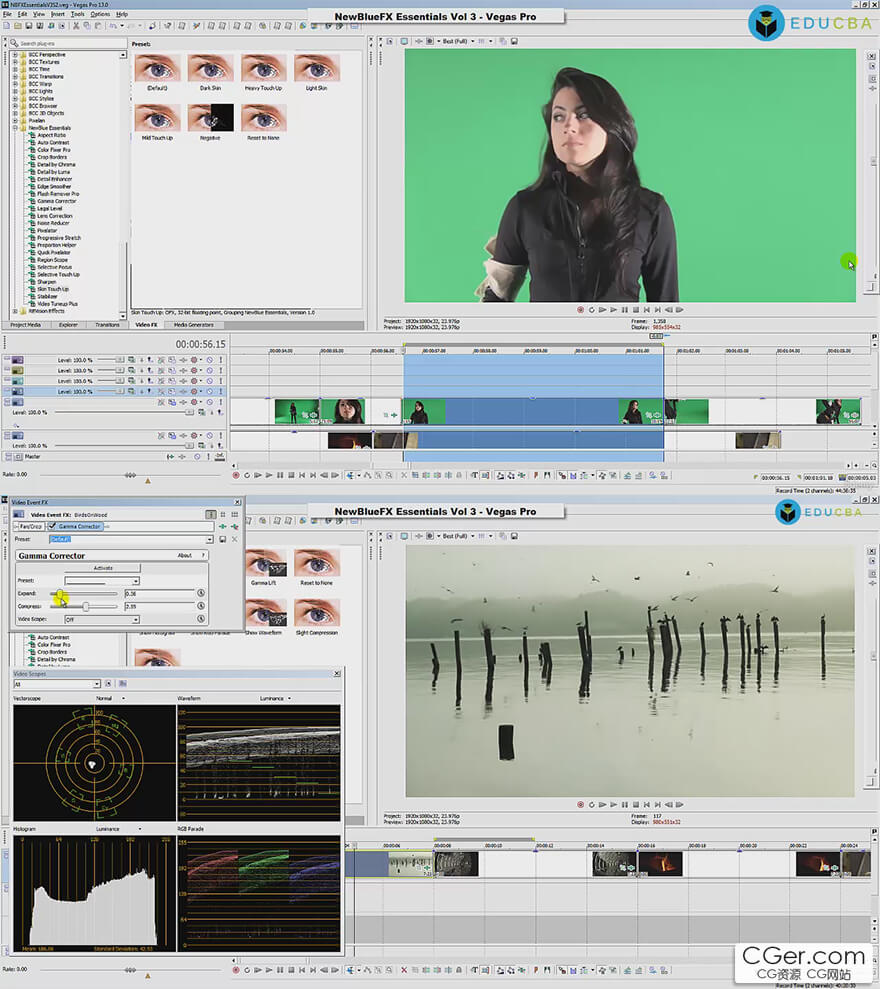Click the ? help button beside About
Image resolution: width=880 pixels, height=989 pixels.
[x=203, y=556]
